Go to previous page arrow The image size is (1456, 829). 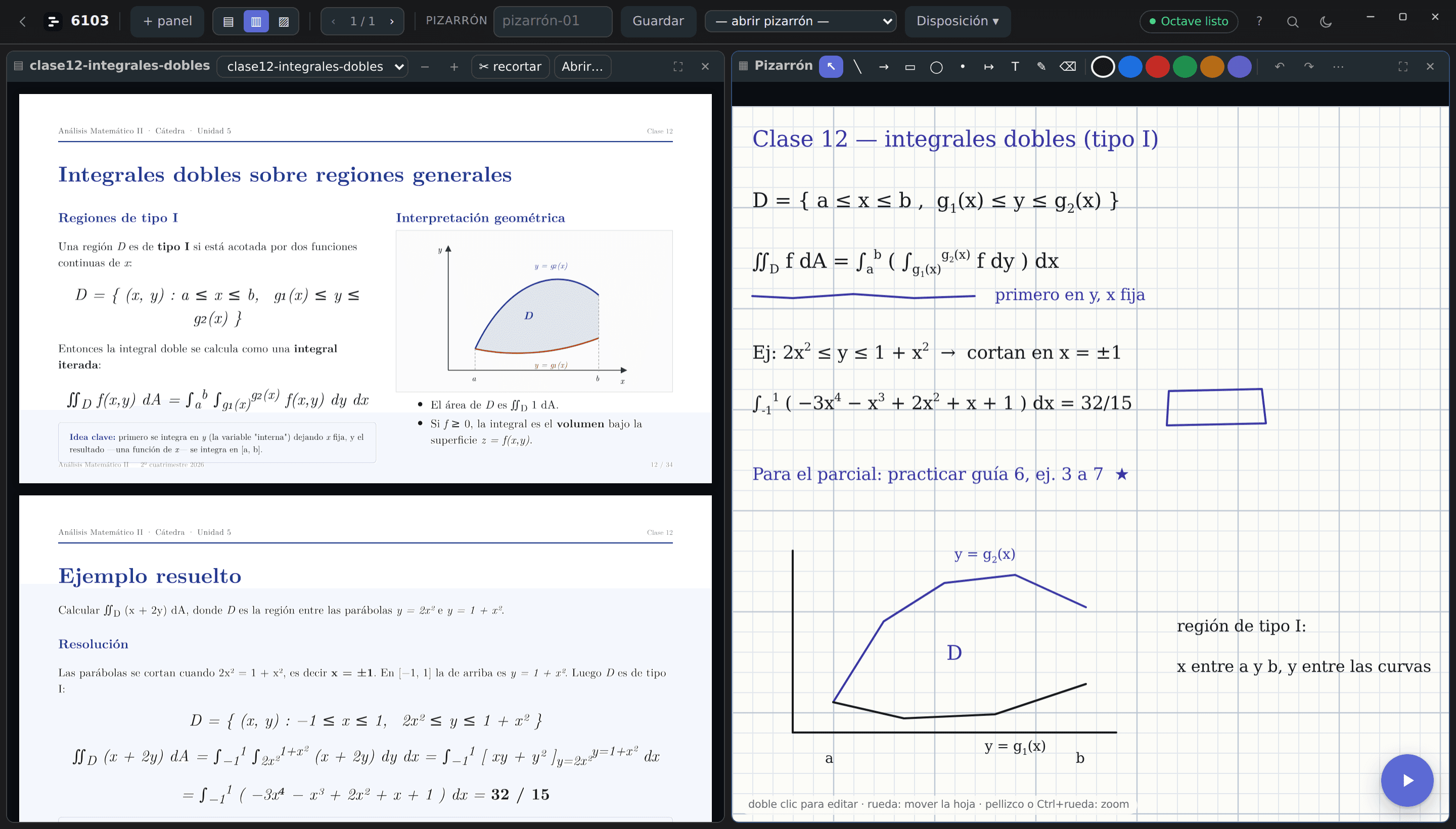pos(333,22)
